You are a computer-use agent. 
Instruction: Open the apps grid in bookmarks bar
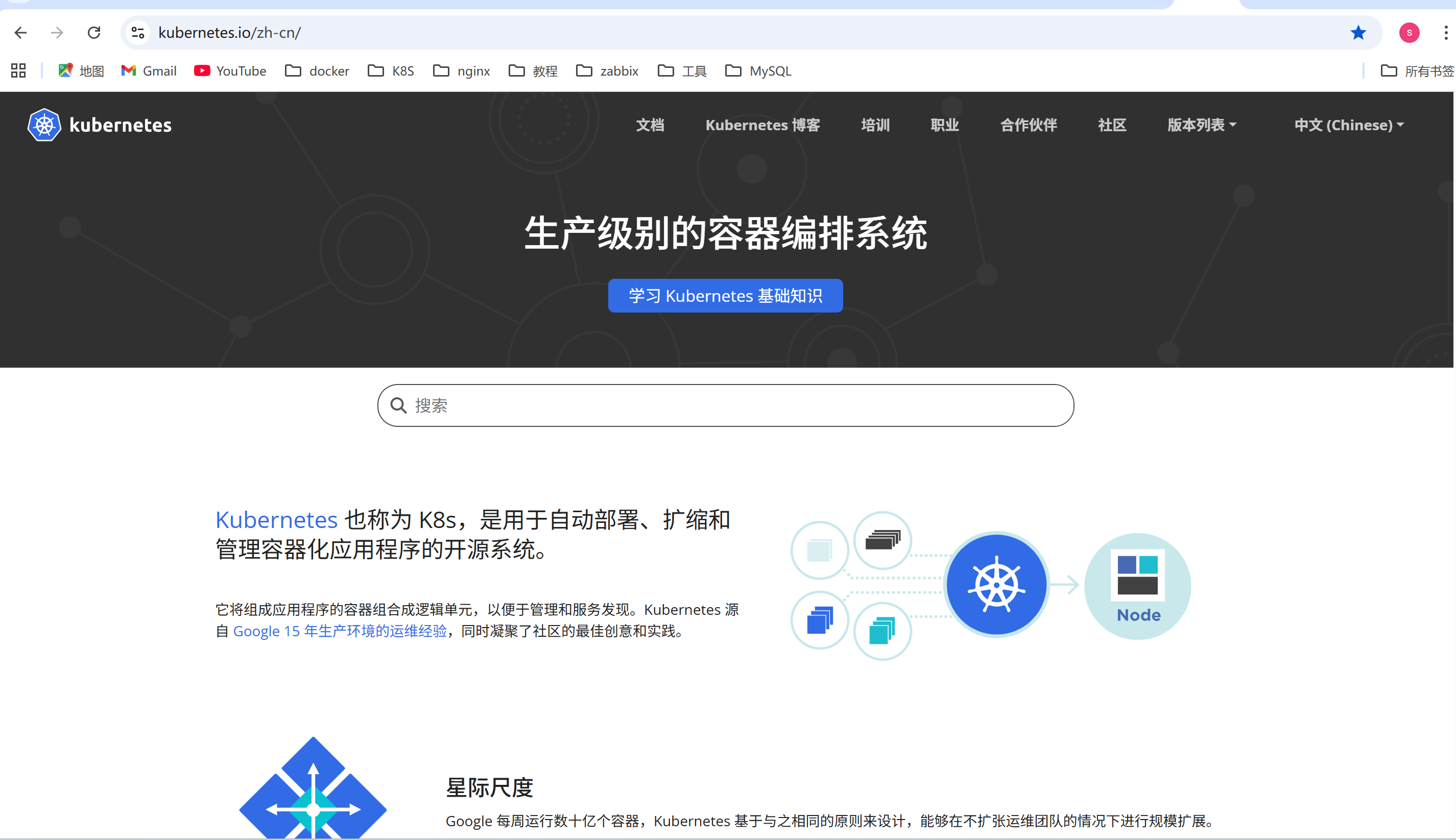(x=18, y=71)
